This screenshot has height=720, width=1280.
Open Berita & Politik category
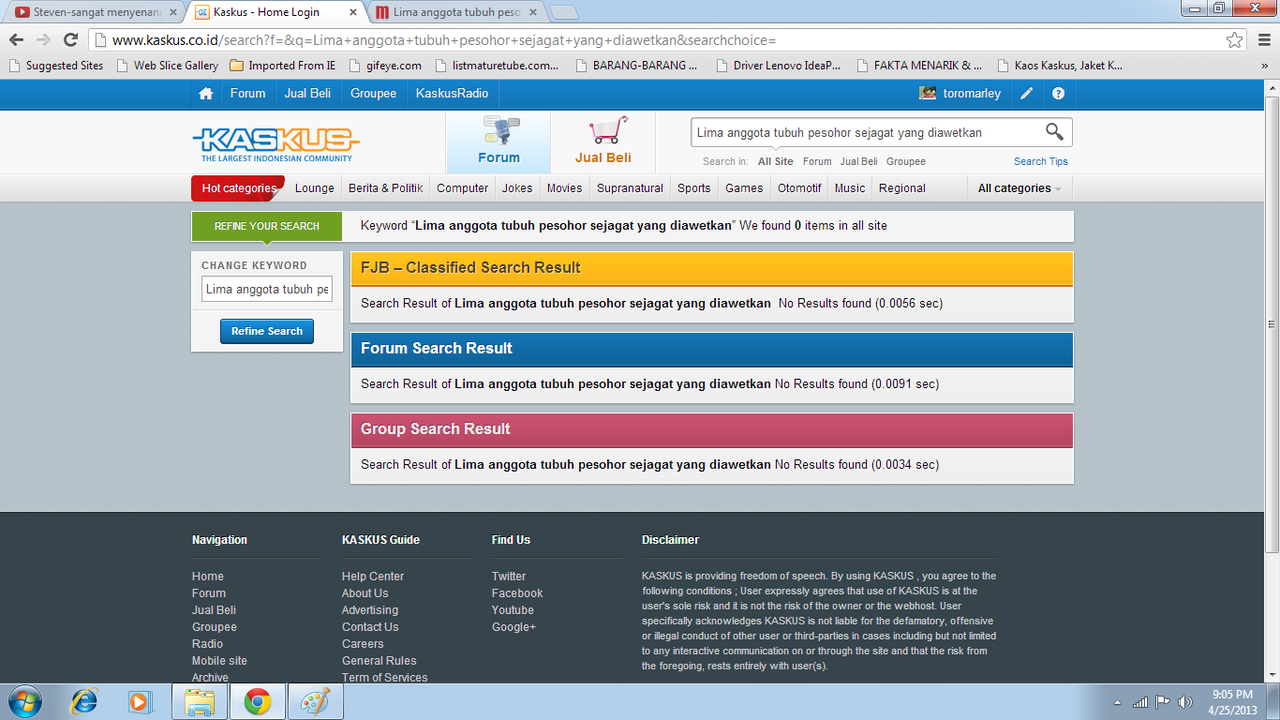point(386,188)
